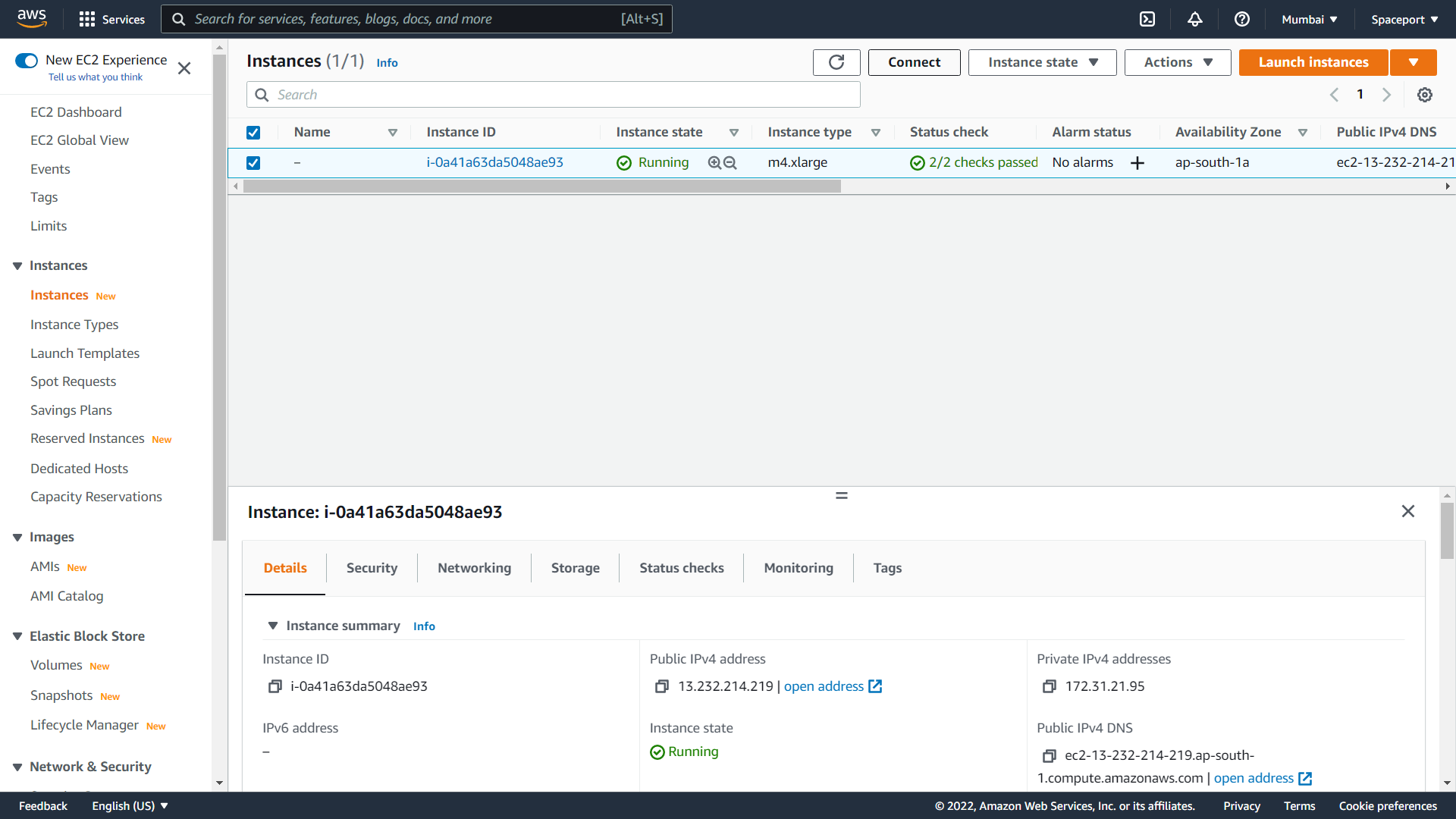The height and width of the screenshot is (819, 1456).
Task: Collapse the Images sidebar section
Action: [17, 538]
